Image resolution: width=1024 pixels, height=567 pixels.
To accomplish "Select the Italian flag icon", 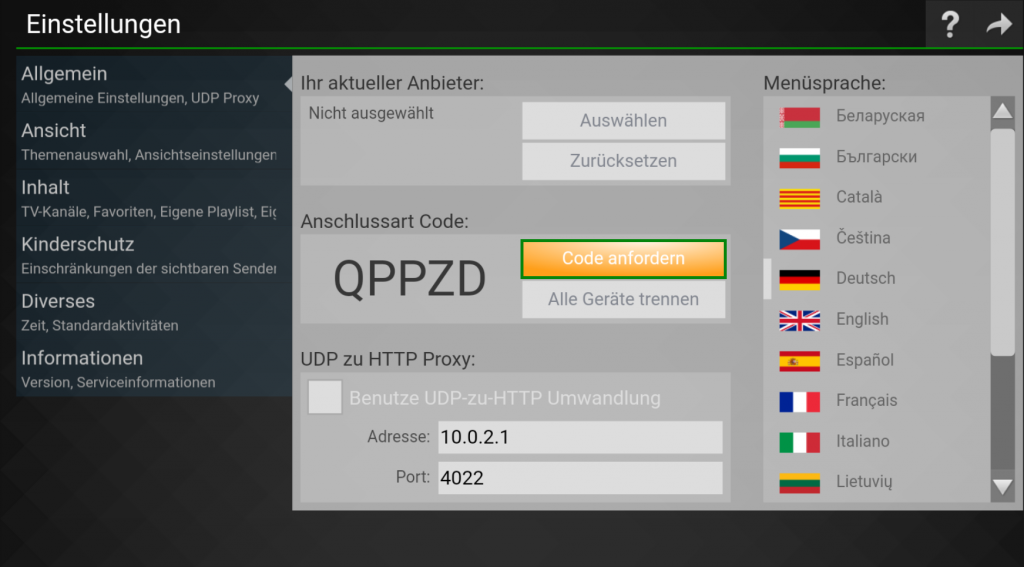I will 799,442.
